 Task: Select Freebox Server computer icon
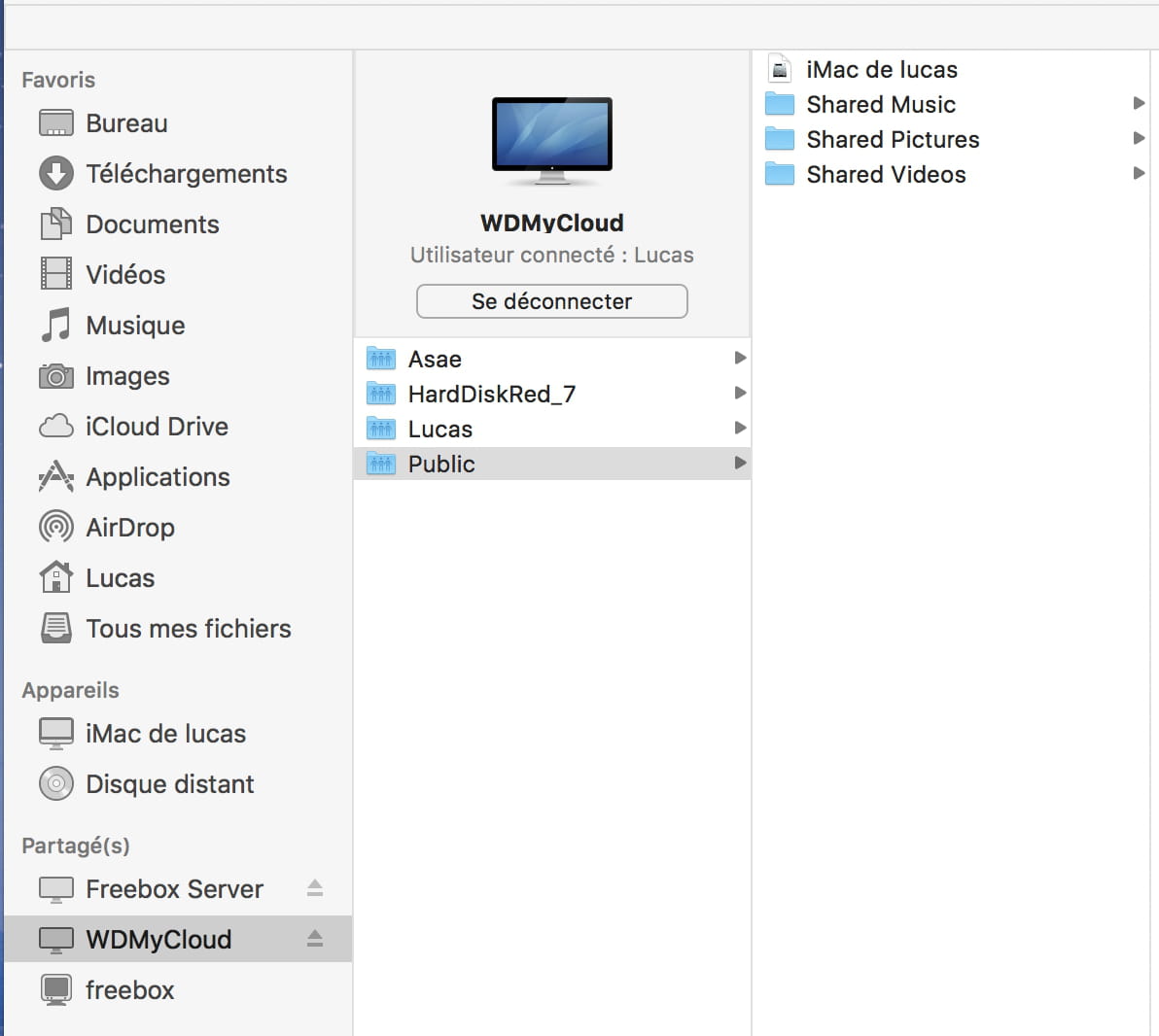pyautogui.click(x=56, y=889)
